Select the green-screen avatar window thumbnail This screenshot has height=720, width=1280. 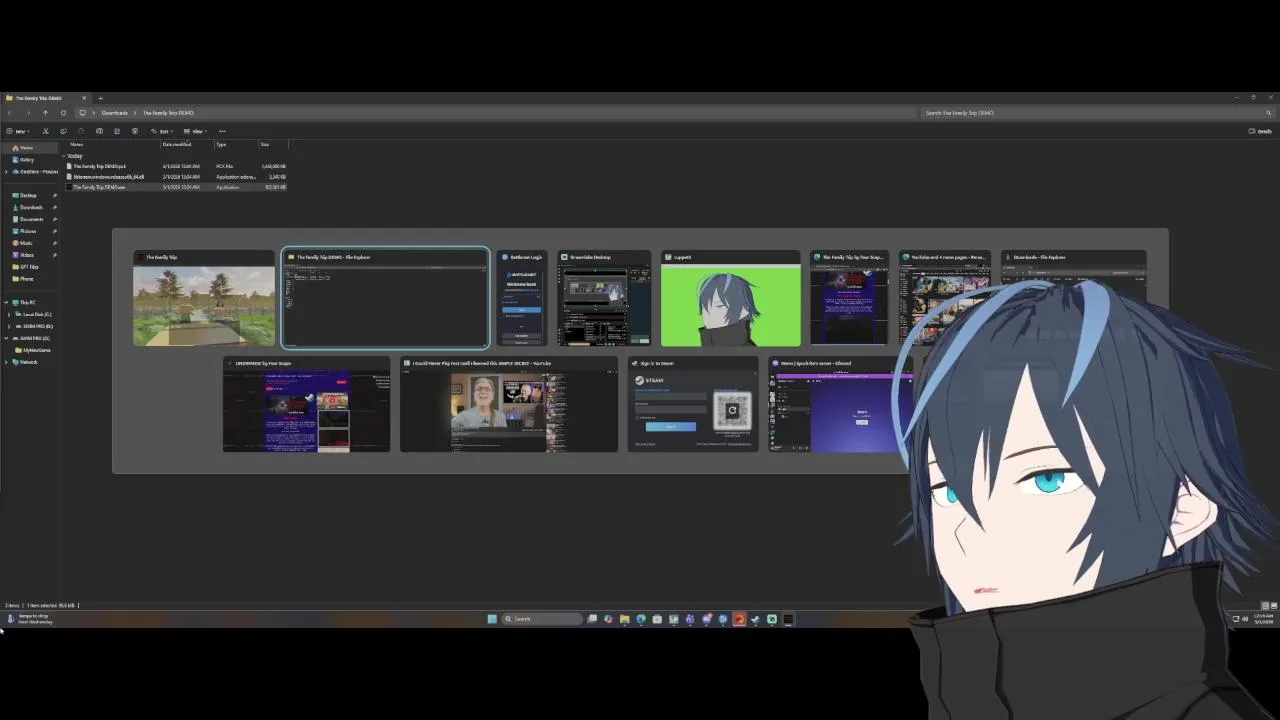click(731, 298)
